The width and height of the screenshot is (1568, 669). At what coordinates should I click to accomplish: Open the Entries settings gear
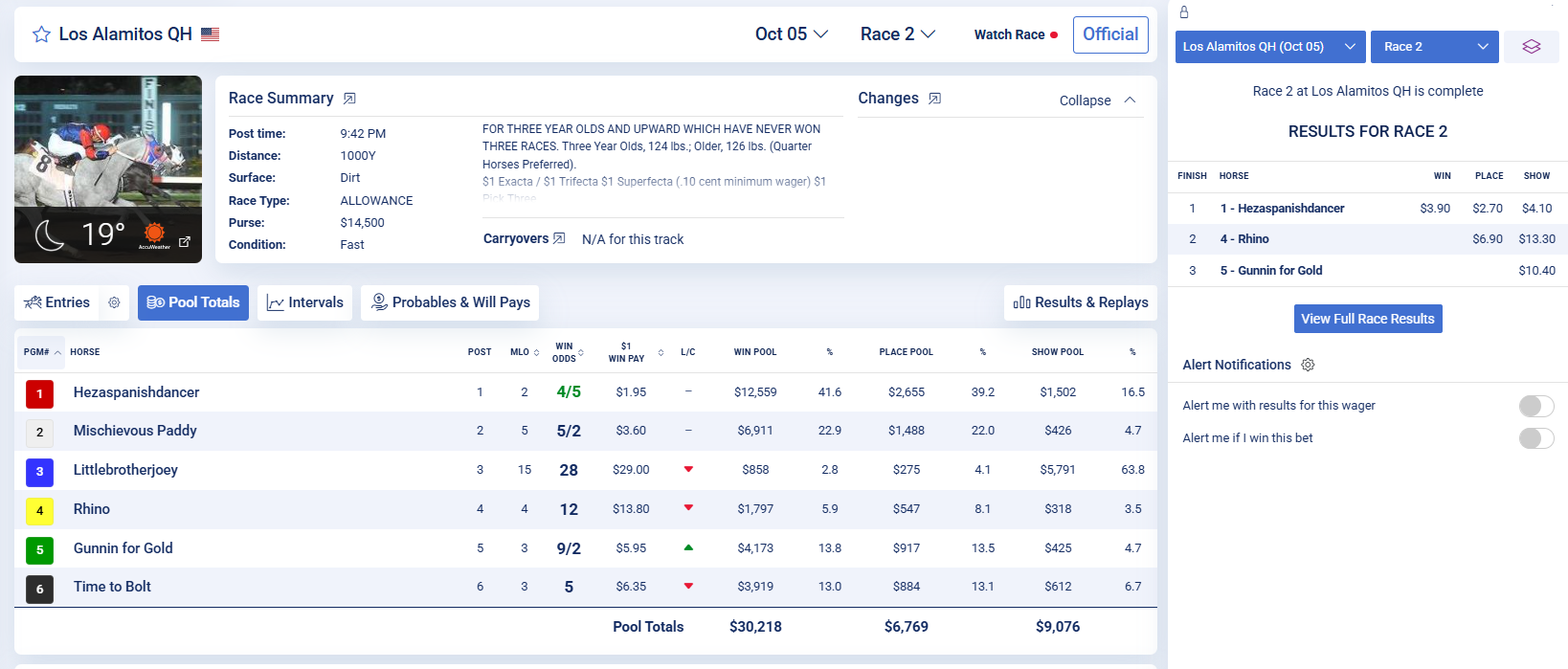tap(114, 302)
